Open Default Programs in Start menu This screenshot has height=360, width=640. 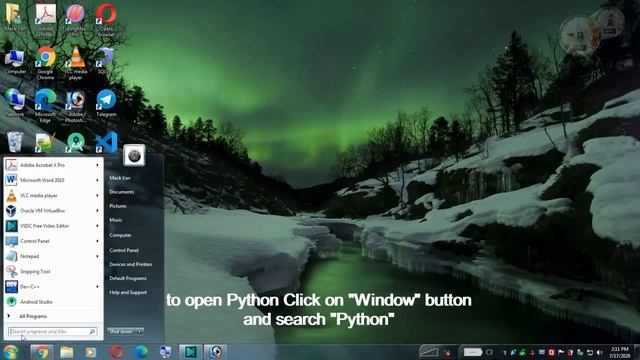pyautogui.click(x=128, y=278)
